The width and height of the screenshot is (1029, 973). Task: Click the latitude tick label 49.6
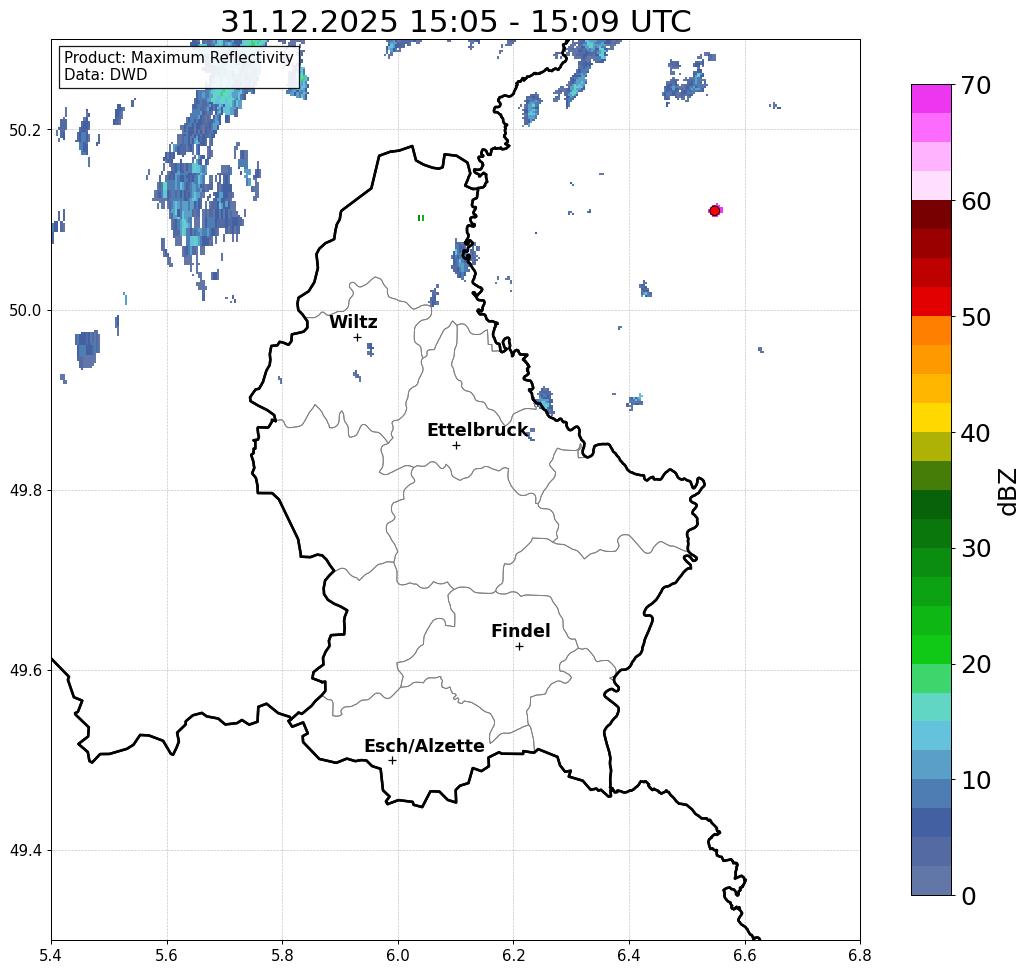click(24, 671)
